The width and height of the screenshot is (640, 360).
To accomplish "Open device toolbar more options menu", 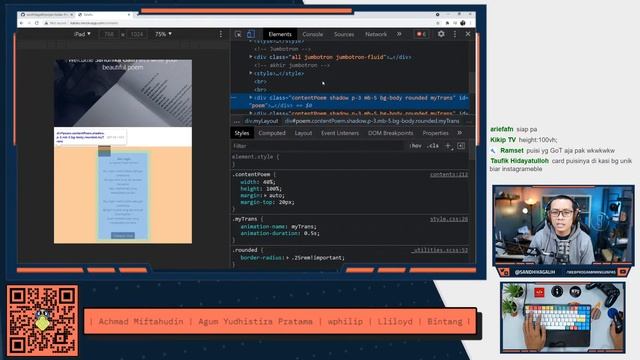I will click(221, 34).
